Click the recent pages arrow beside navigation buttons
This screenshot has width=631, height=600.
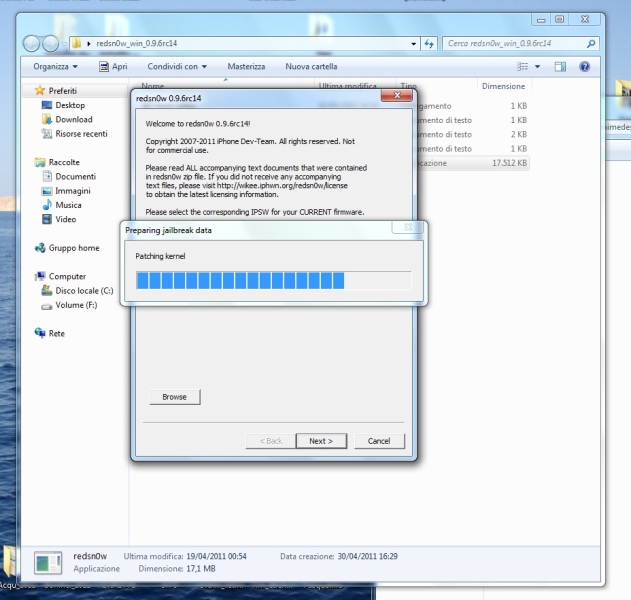click(x=64, y=44)
